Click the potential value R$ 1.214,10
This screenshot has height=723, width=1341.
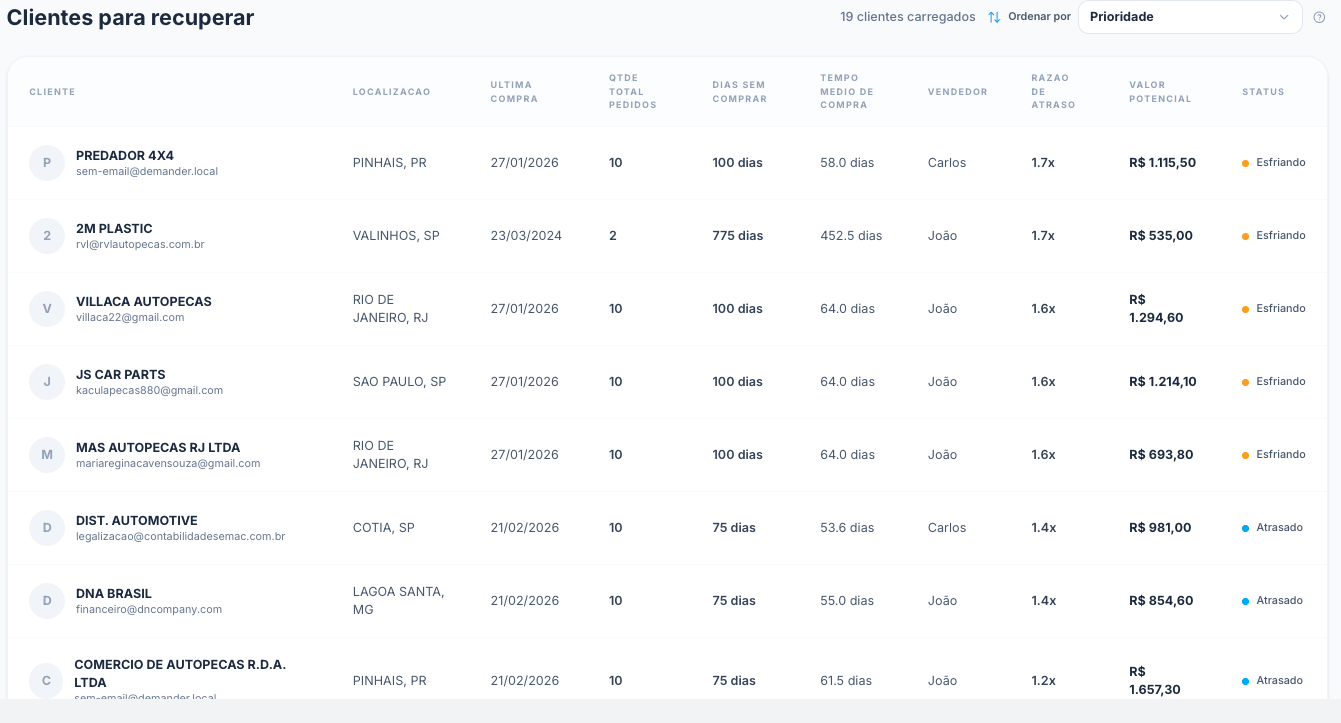[1163, 382]
